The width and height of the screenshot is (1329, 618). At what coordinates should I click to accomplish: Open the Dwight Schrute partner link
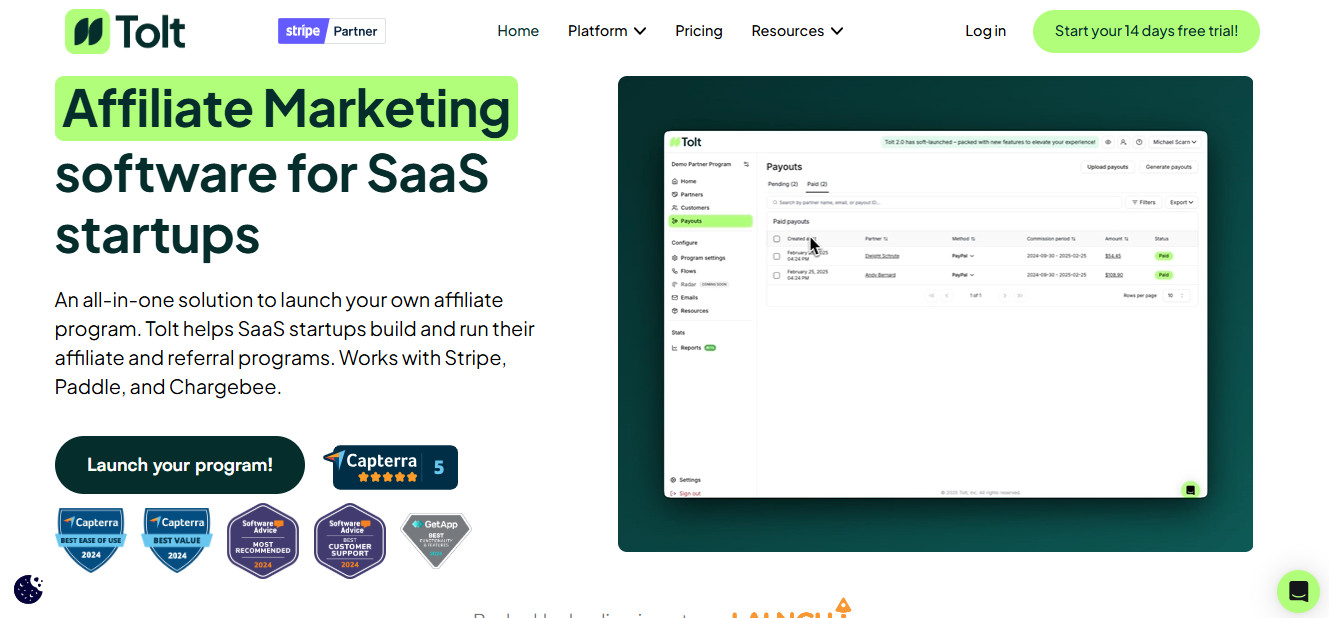click(x=882, y=256)
